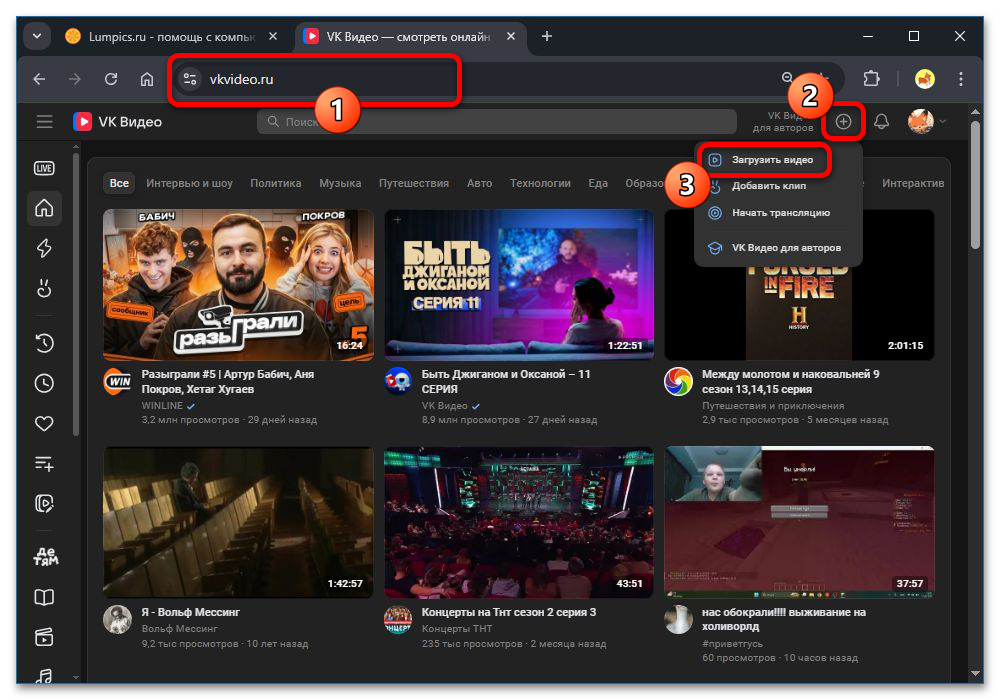Click the Поиск search field
This screenshot has width=1000, height=700.
pyautogui.click(x=496, y=121)
